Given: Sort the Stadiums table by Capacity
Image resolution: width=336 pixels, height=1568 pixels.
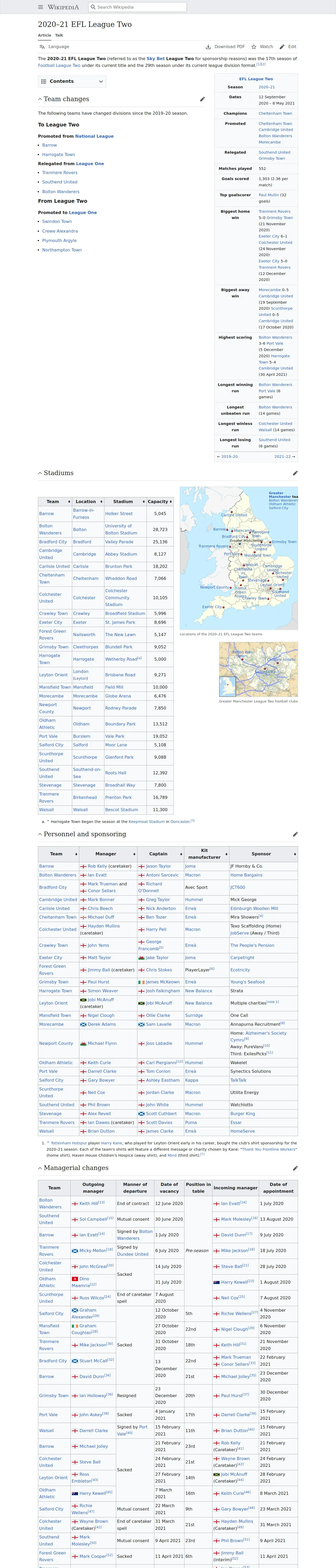Looking at the screenshot, I should (x=160, y=501).
